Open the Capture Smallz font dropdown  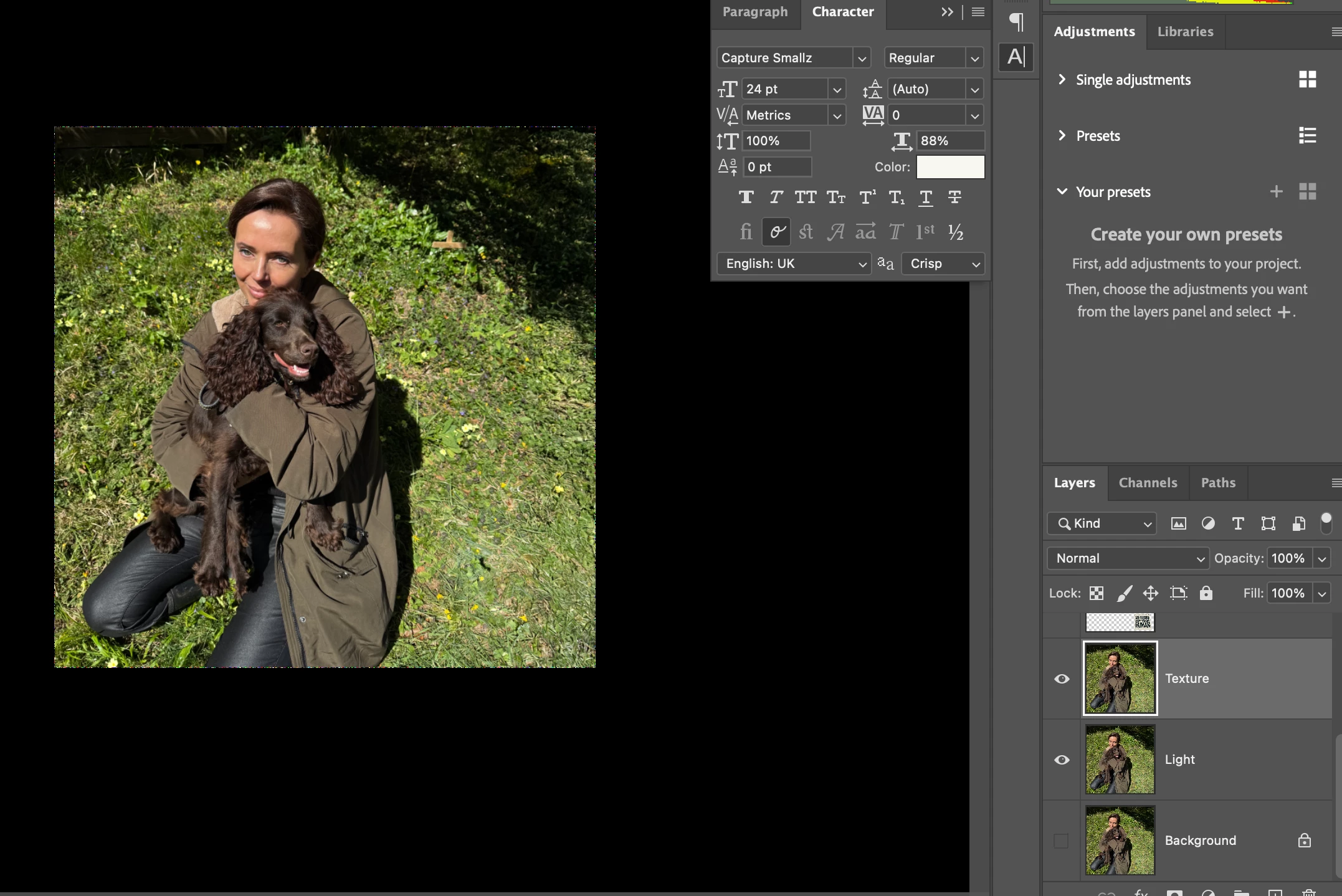coord(862,58)
